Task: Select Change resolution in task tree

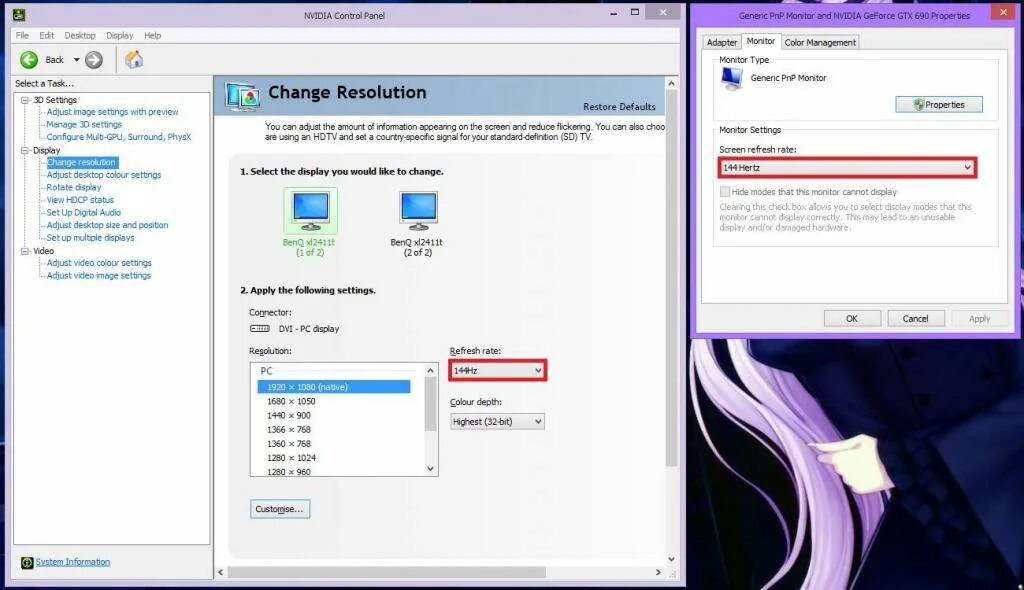Action: pos(82,162)
